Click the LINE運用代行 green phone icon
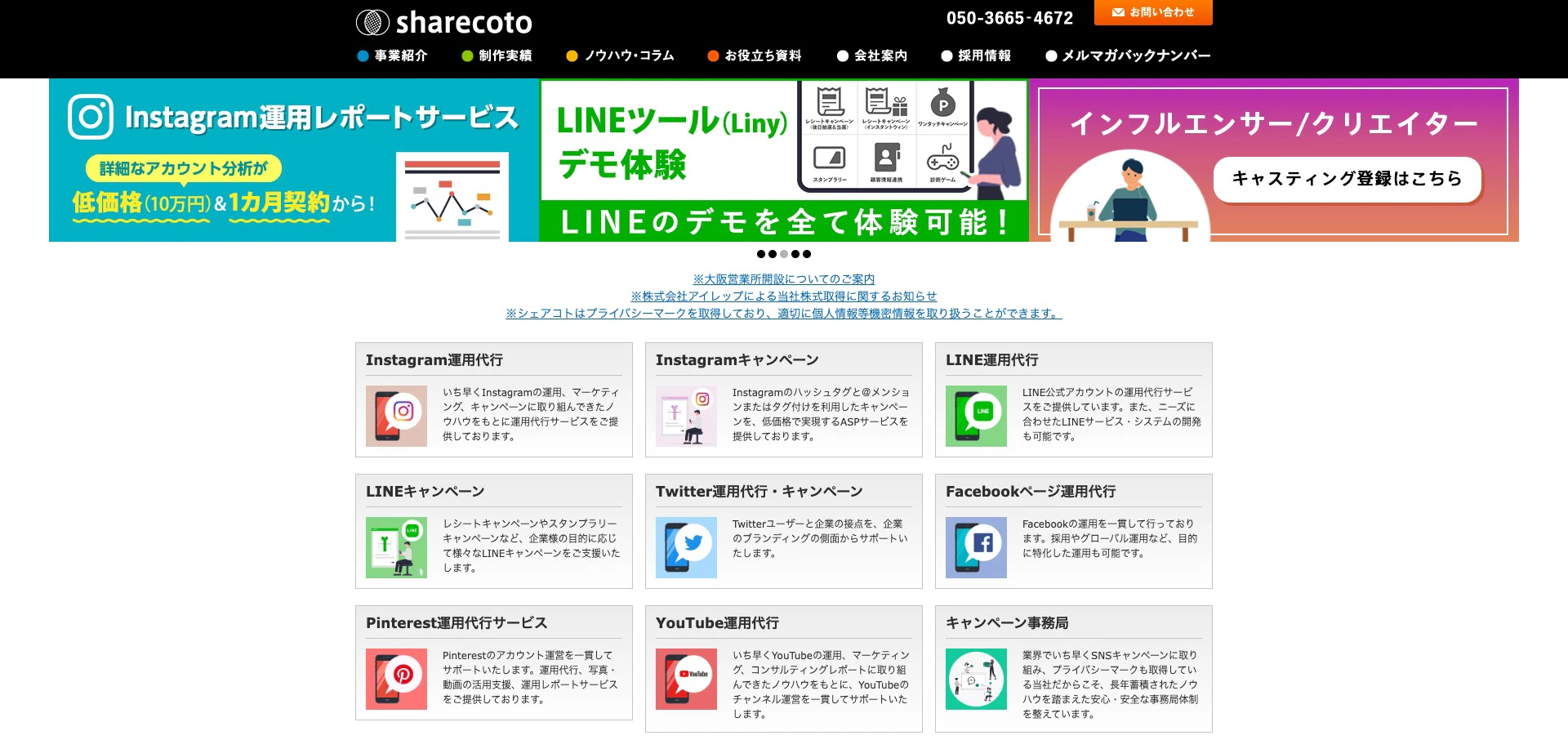The width and height of the screenshot is (1568, 740). [976, 416]
